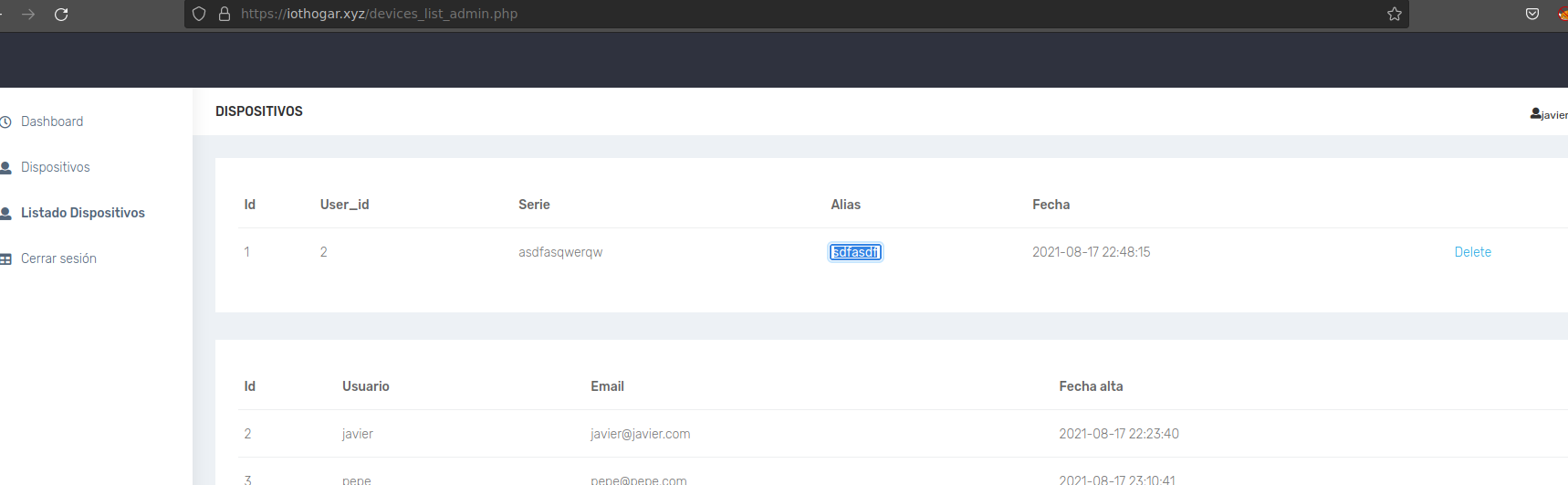Screen dimensions: 1568x485
Task: Open Dispositivos from the sidebar
Action: click(55, 167)
